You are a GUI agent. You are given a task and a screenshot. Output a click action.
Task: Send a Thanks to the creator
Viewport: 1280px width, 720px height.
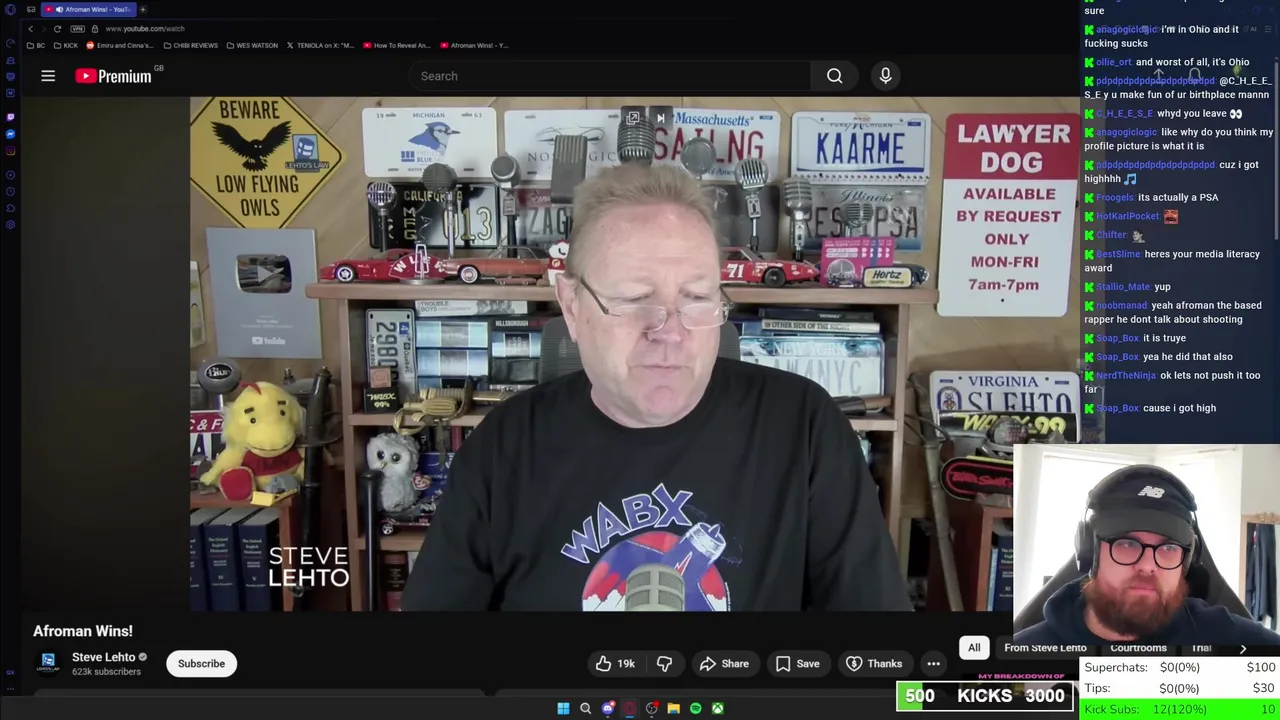click(x=874, y=663)
